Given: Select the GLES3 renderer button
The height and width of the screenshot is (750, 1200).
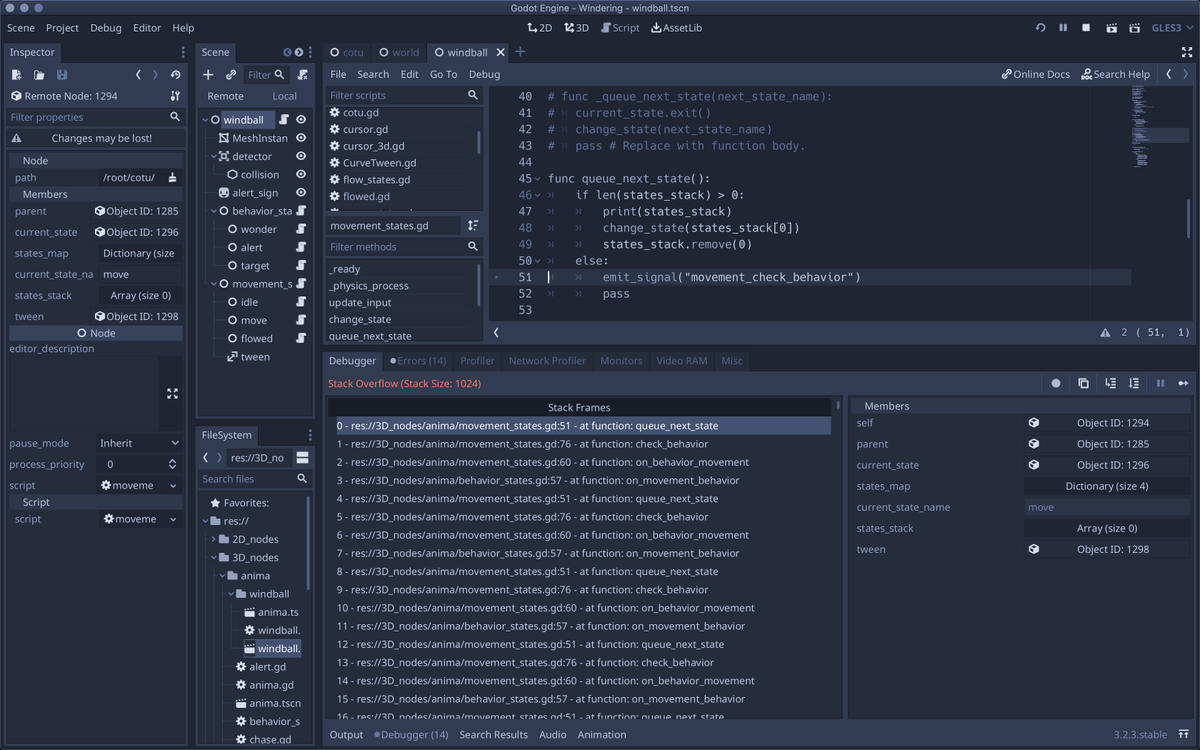Looking at the screenshot, I should [1171, 28].
